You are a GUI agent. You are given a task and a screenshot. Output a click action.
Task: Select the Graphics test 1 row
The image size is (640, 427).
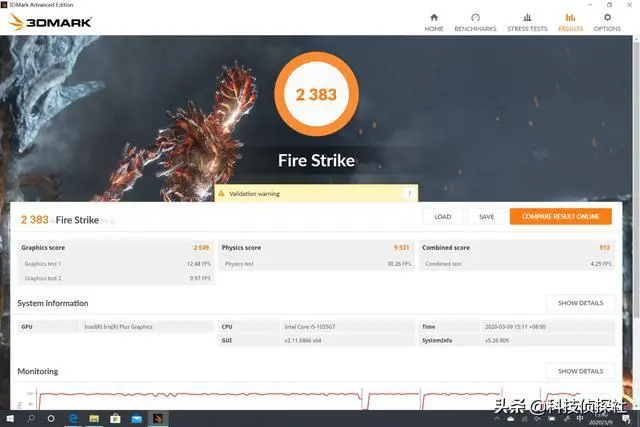pos(116,264)
